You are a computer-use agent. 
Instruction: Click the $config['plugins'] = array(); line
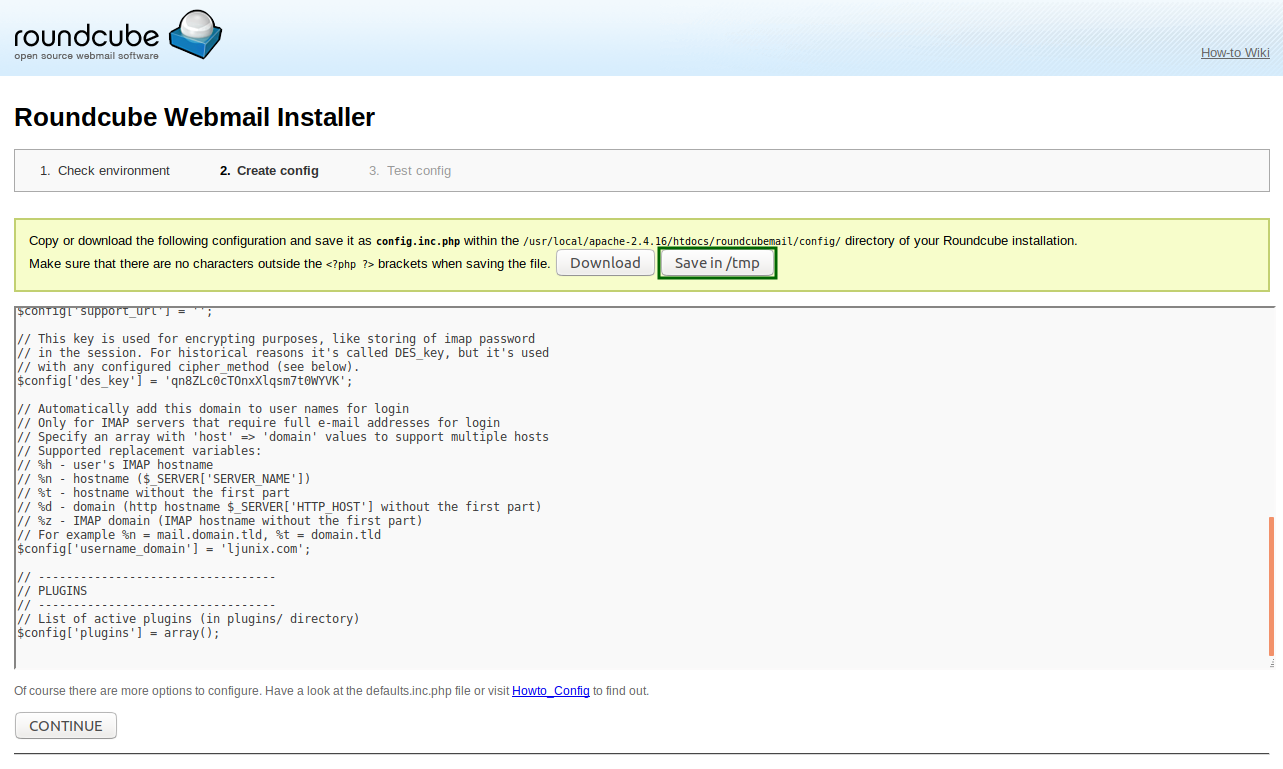118,633
